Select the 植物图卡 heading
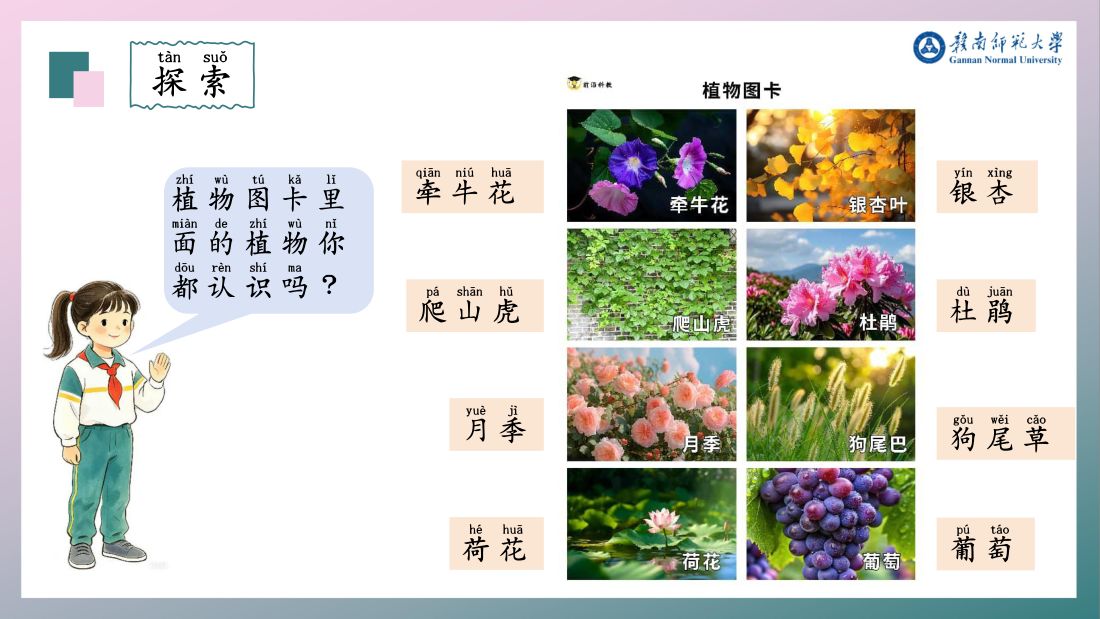Viewport: 1100px width, 619px height. (x=742, y=91)
